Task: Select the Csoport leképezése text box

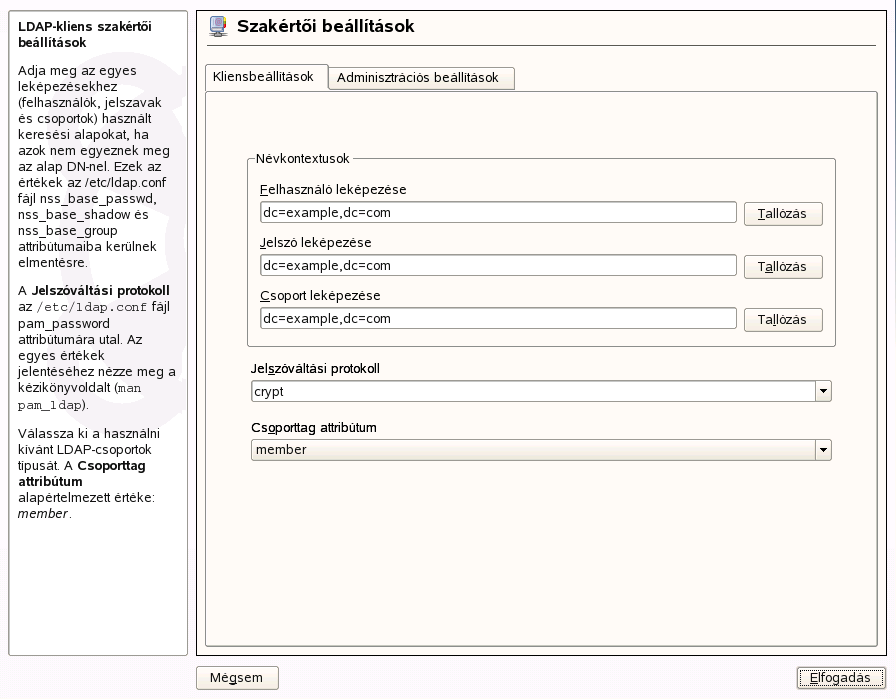Action: click(x=498, y=319)
